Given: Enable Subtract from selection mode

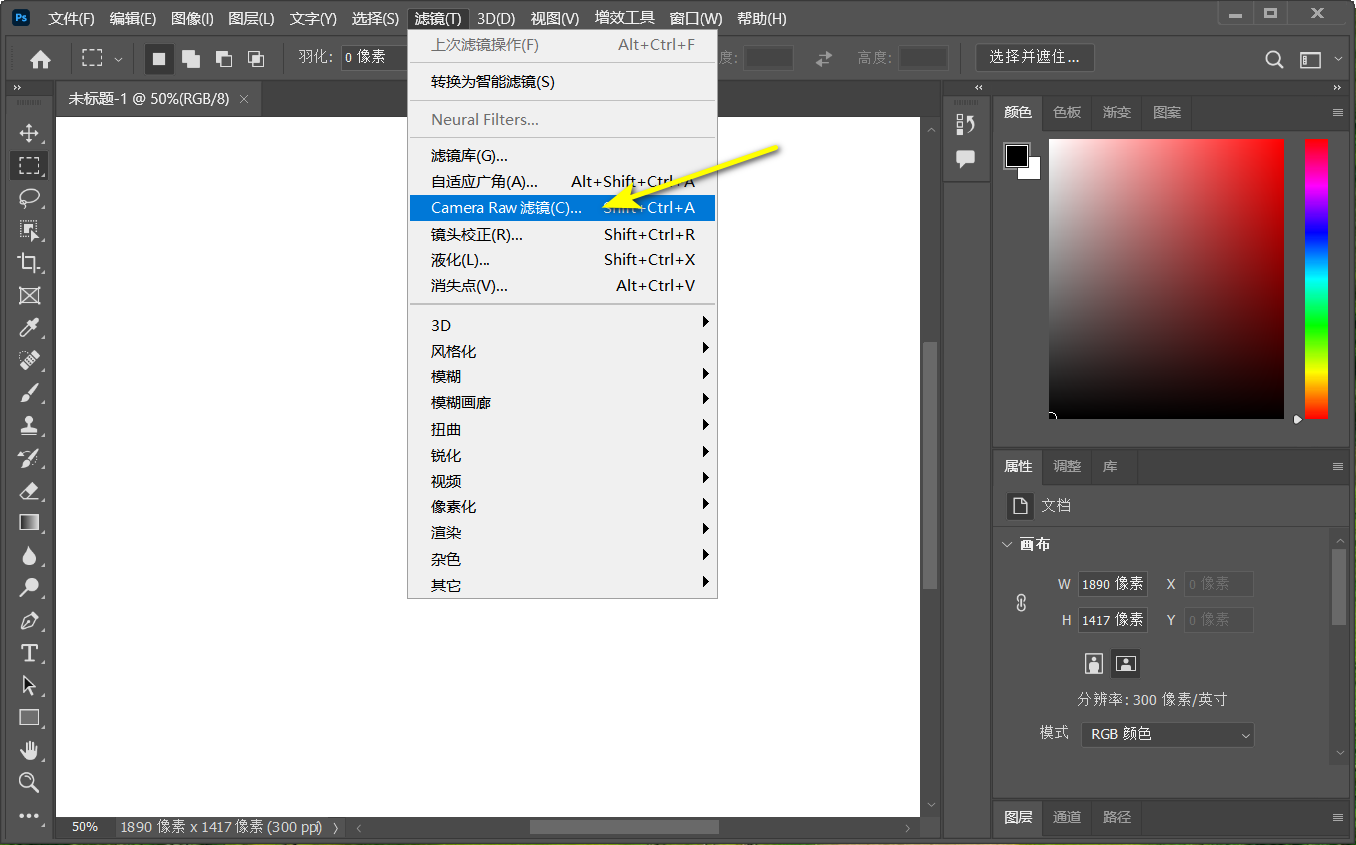Looking at the screenshot, I should coord(223,59).
